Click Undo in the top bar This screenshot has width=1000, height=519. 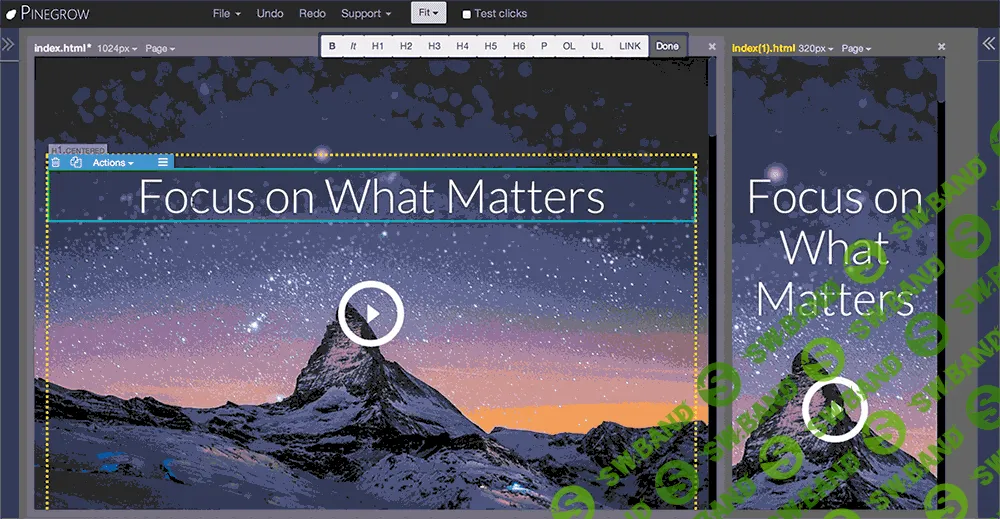270,13
